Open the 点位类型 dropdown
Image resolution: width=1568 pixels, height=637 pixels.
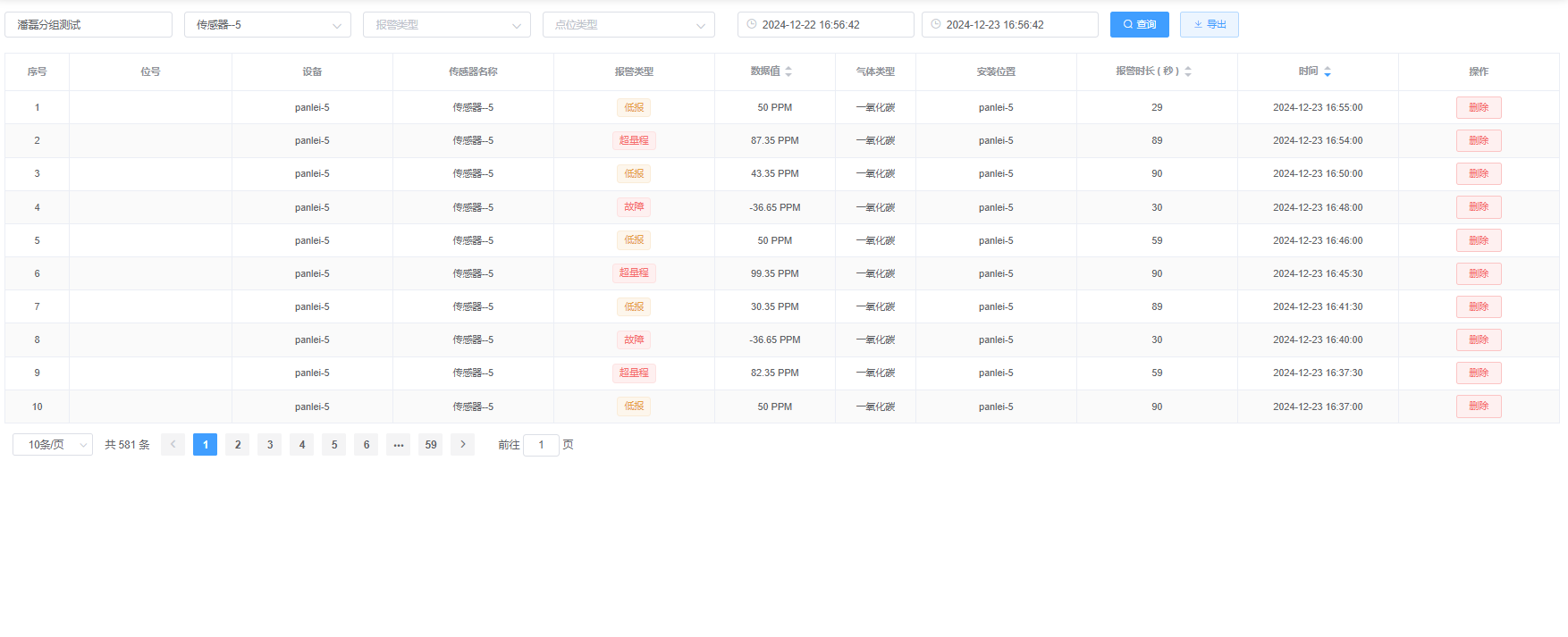pos(628,25)
